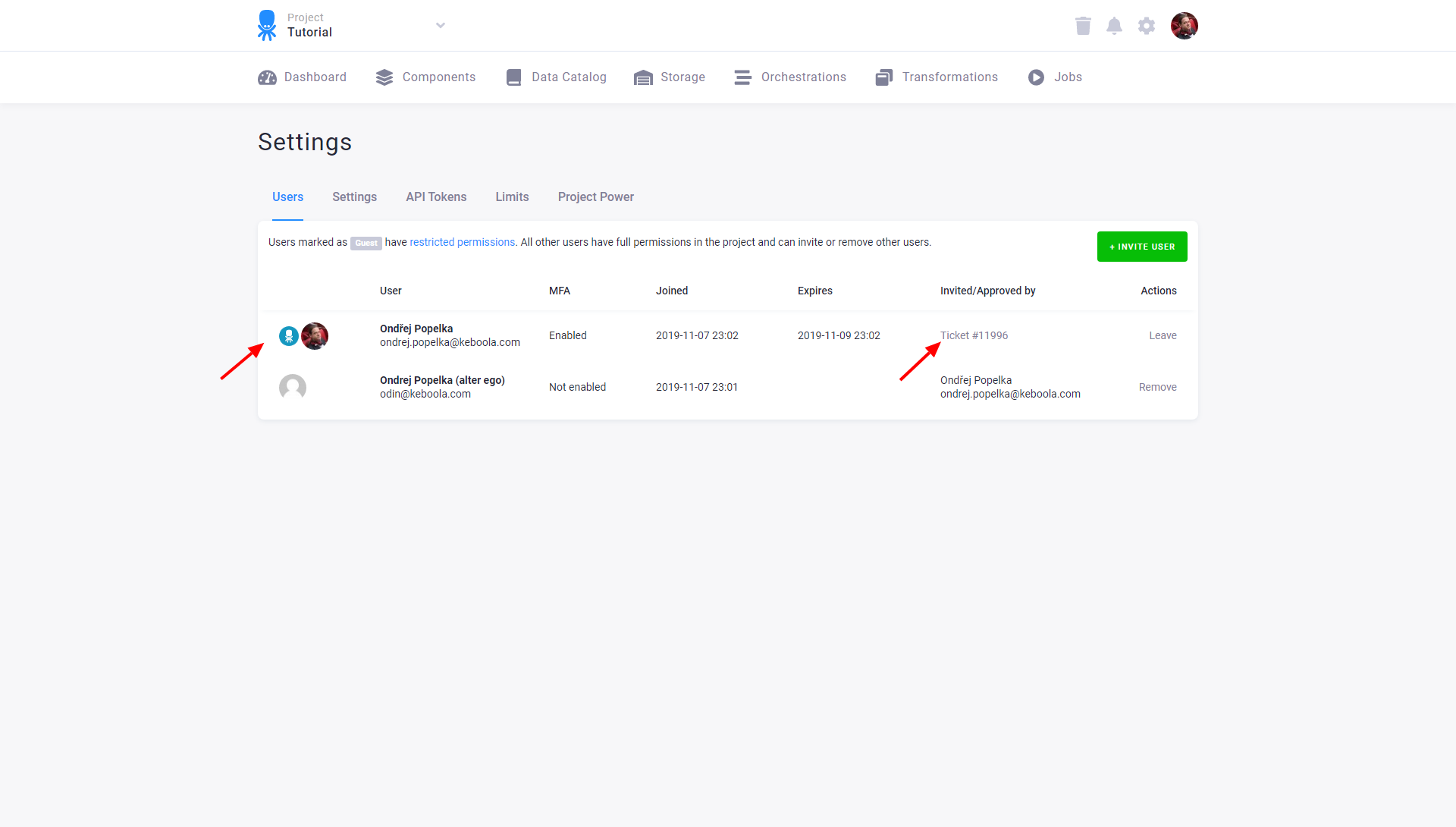Viewport: 1456px width, 827px height.
Task: Click the Orchestrations bars icon
Action: (x=742, y=77)
